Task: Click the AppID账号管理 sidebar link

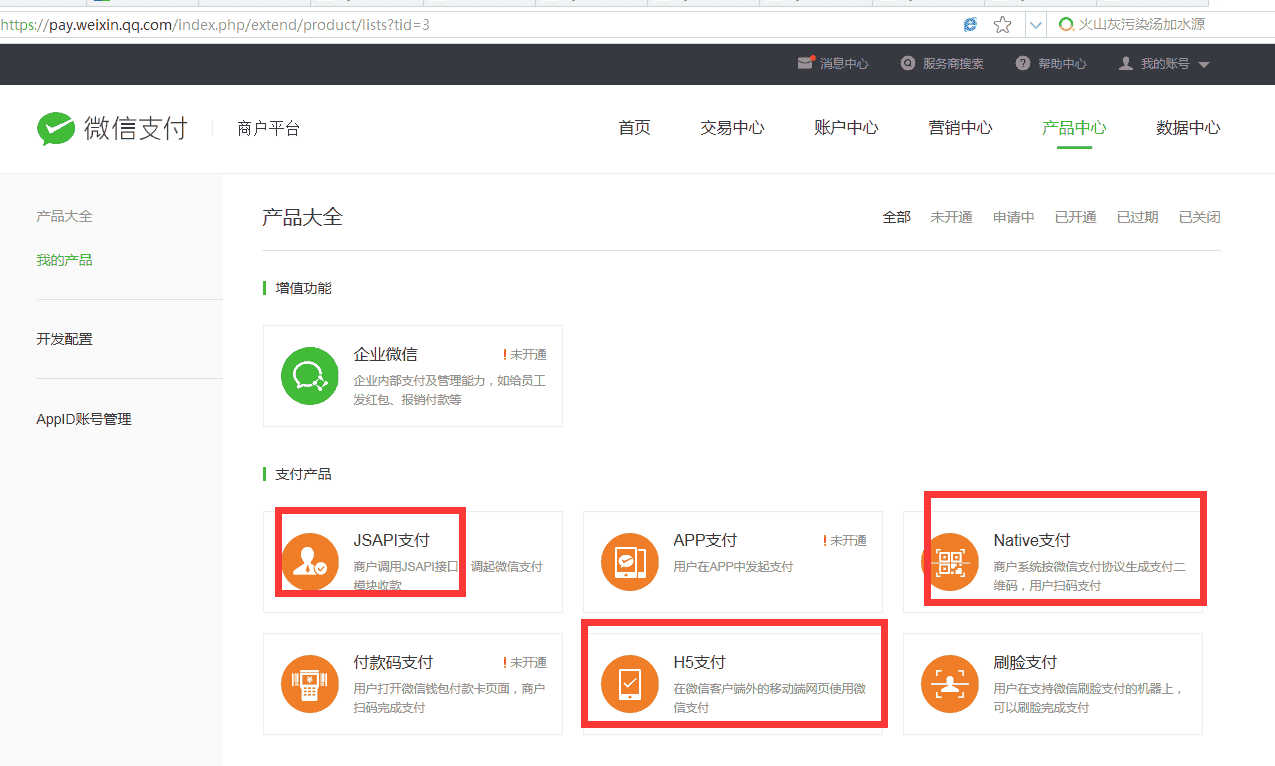Action: (83, 418)
